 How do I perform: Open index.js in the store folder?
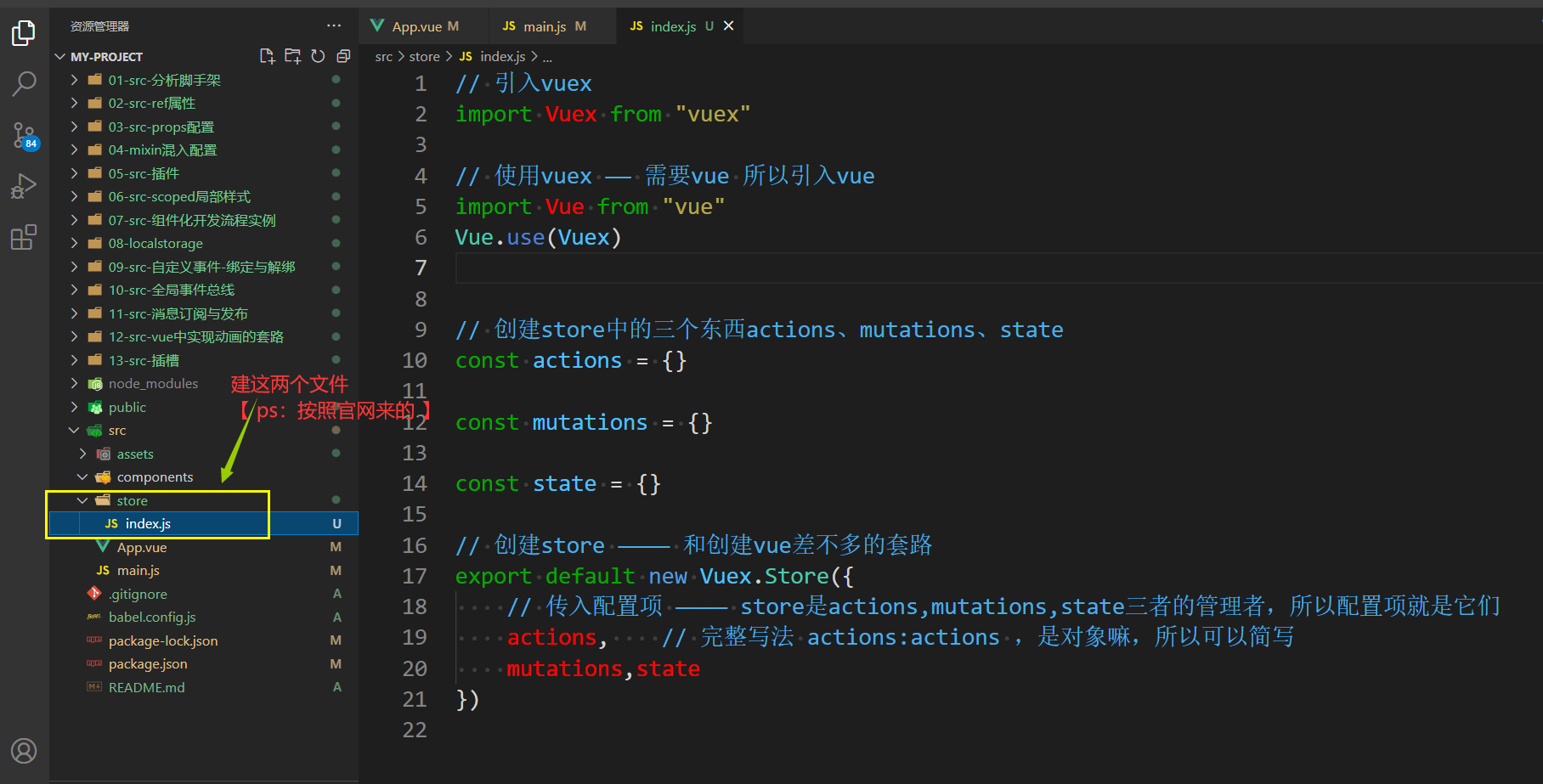click(204, 523)
